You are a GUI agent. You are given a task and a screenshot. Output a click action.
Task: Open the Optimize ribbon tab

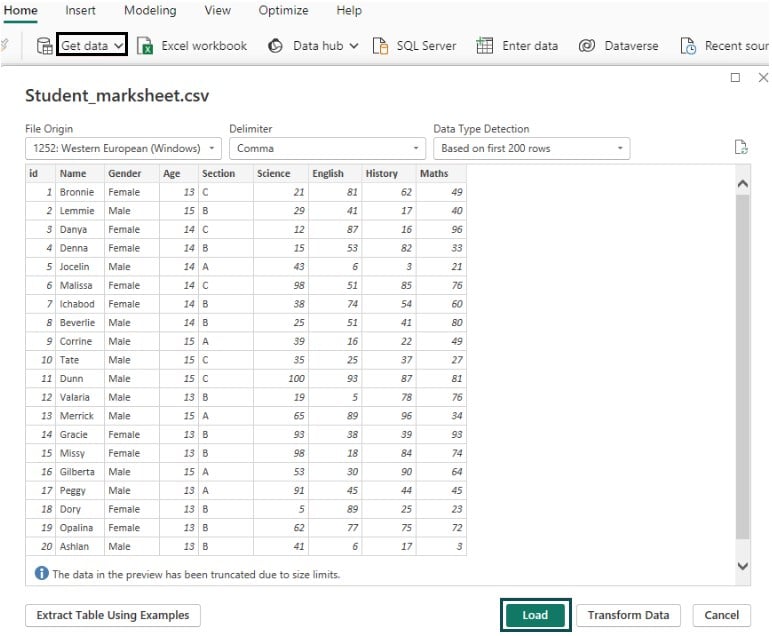[x=284, y=10]
